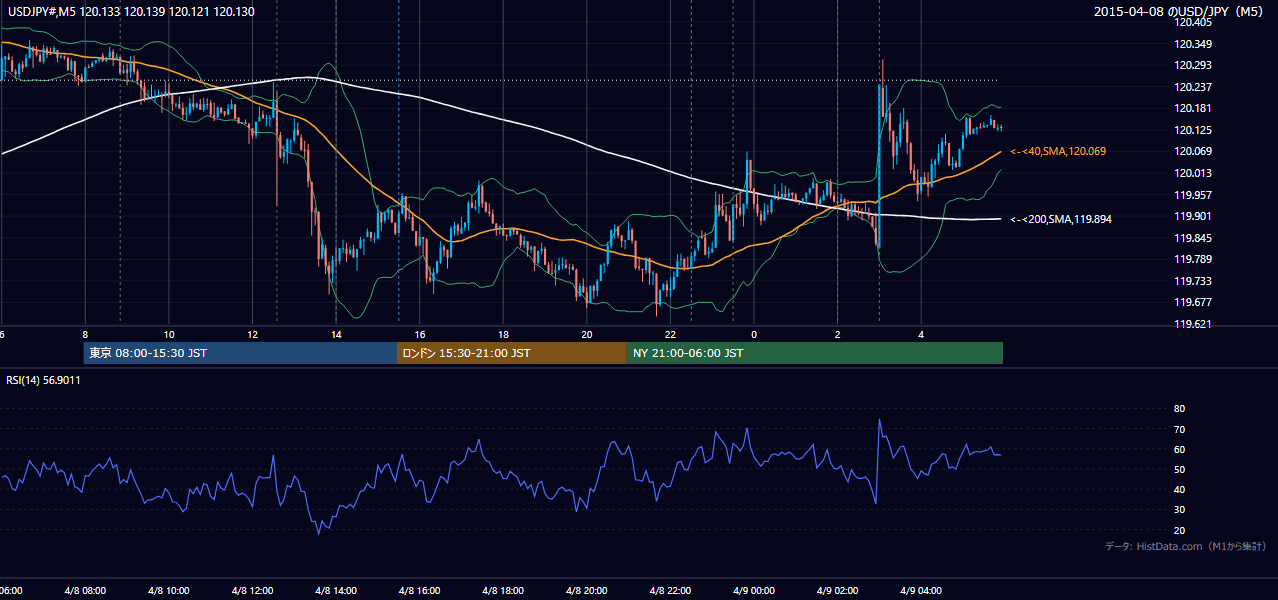Screen dimensions: 1278x600
Task: Click price axis value 119.845
Action: pos(1193,238)
